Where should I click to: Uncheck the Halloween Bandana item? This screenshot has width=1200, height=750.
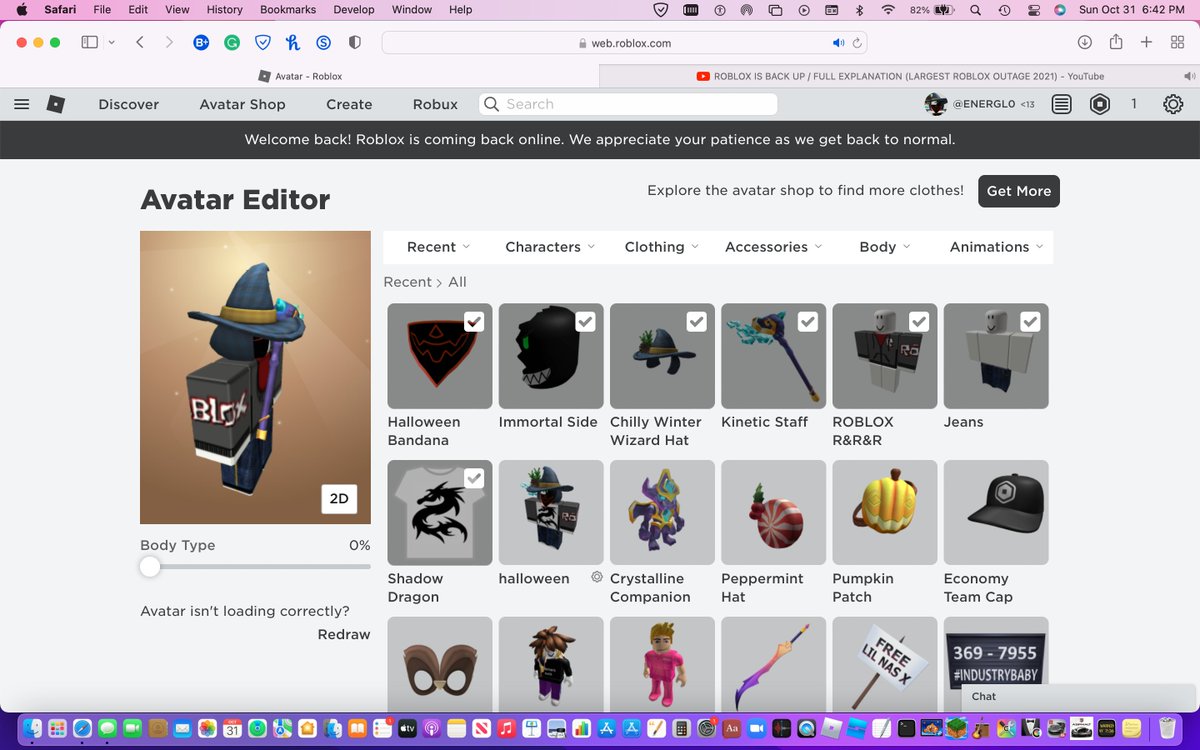(x=474, y=322)
